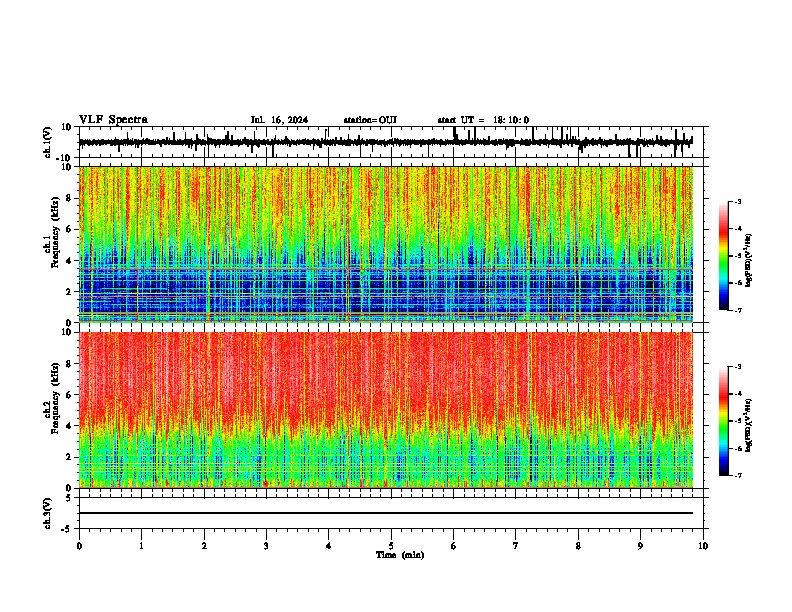792x612 pixels.
Task: Click the ch.1 voltage waveform trace
Action: (385, 142)
